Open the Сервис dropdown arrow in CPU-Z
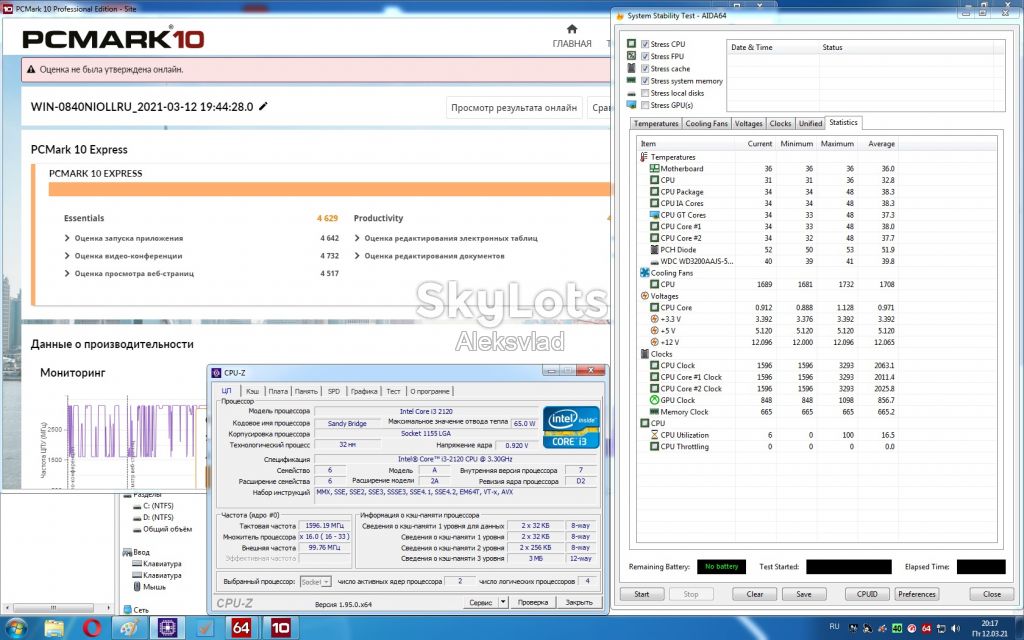This screenshot has height=640, width=1024. click(x=503, y=602)
